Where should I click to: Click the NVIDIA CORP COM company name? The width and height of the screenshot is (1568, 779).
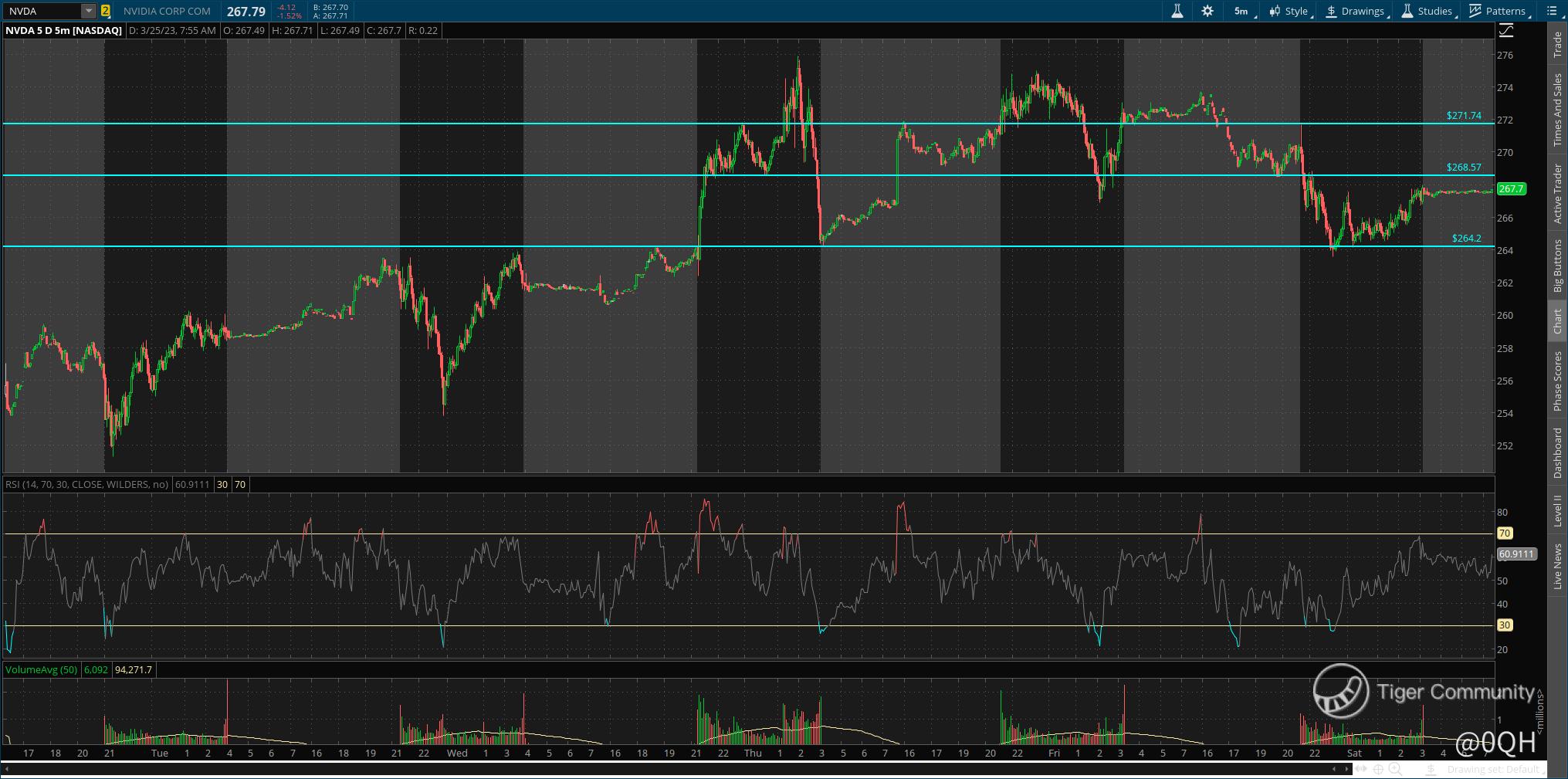pyautogui.click(x=167, y=11)
